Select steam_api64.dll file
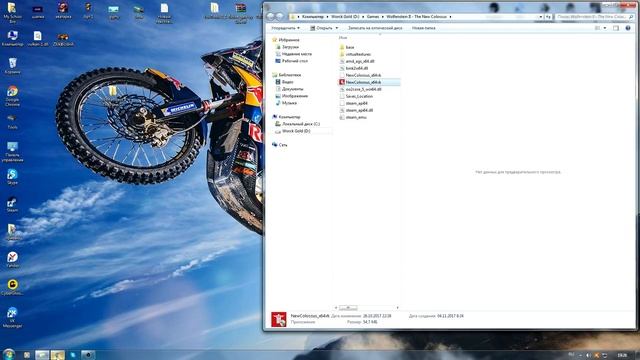The image size is (640, 360). pyautogui.click(x=359, y=110)
